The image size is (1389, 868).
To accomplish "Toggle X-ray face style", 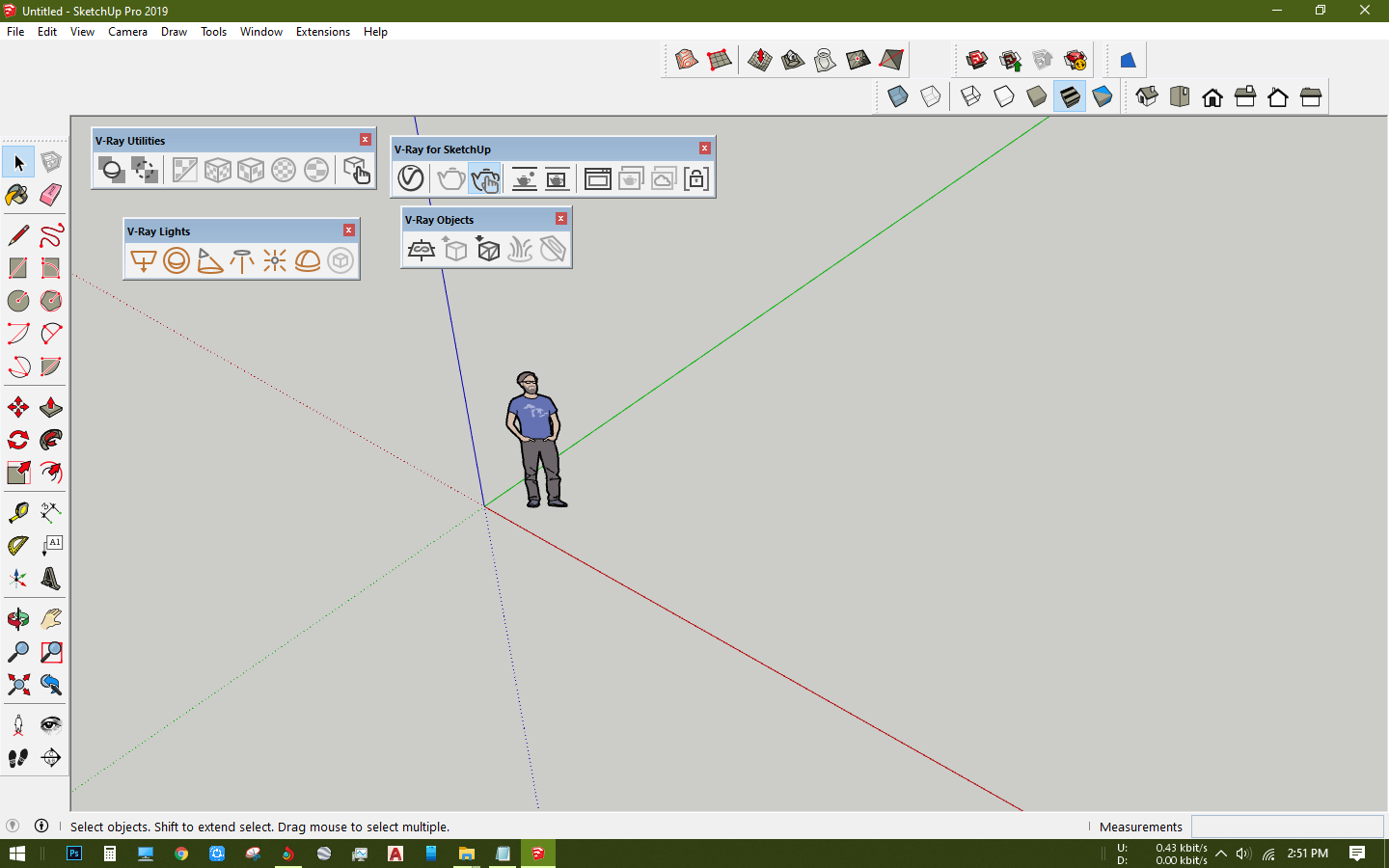I will (898, 96).
